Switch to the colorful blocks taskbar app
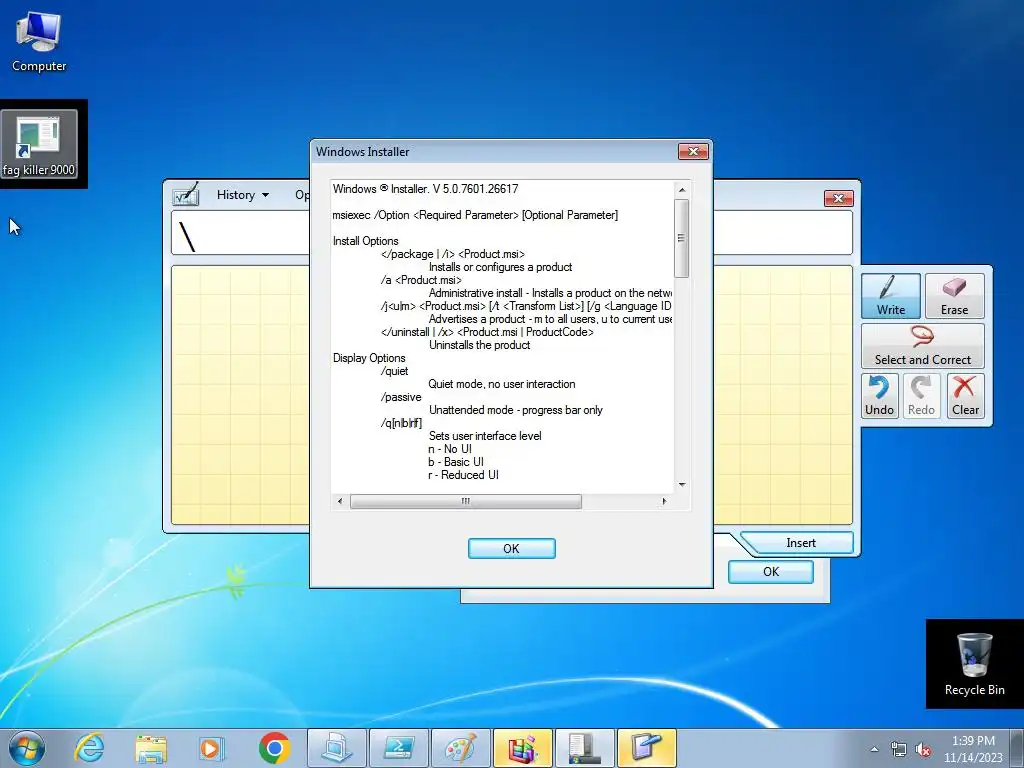 point(523,748)
